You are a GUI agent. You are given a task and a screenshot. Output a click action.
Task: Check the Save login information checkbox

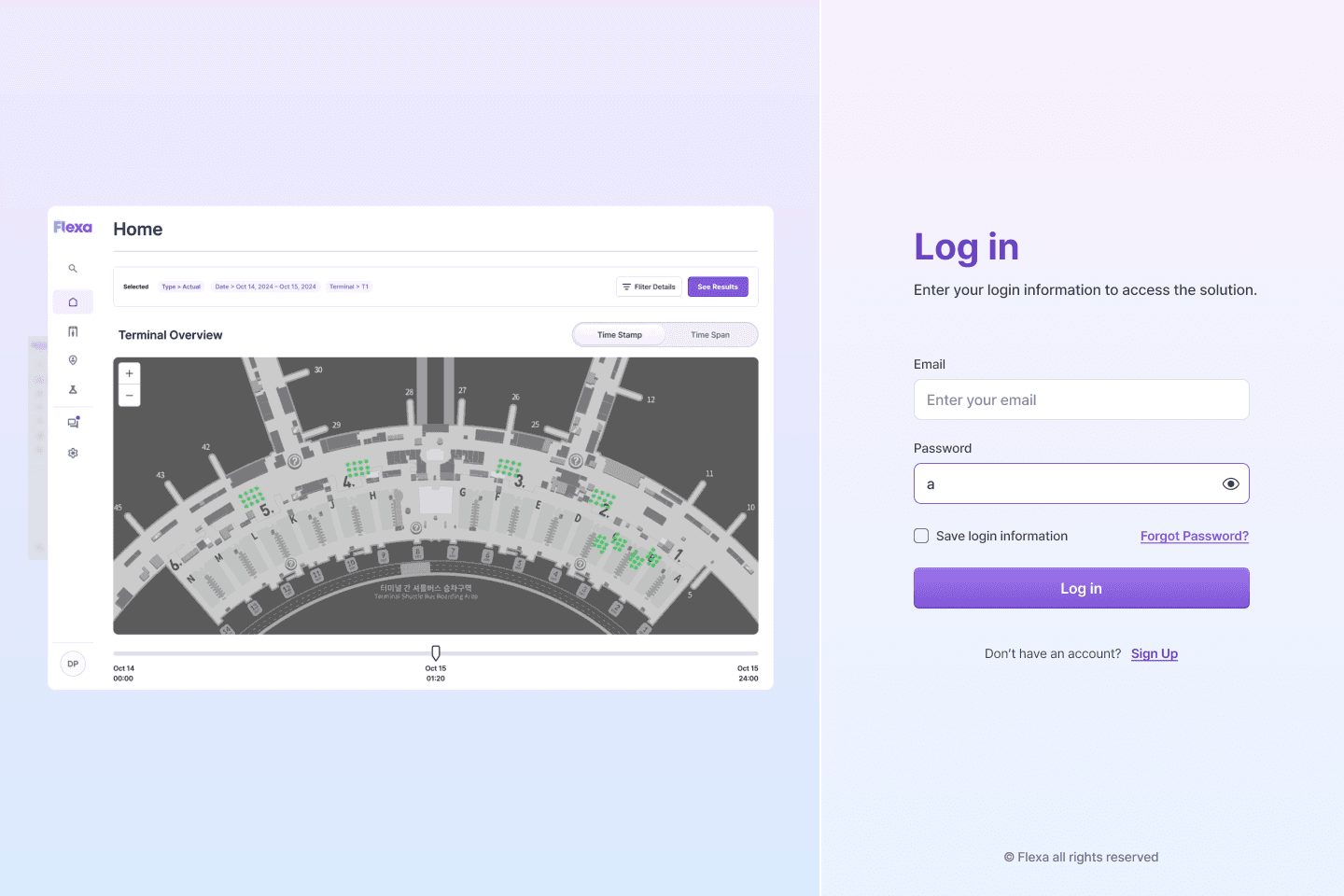click(921, 536)
